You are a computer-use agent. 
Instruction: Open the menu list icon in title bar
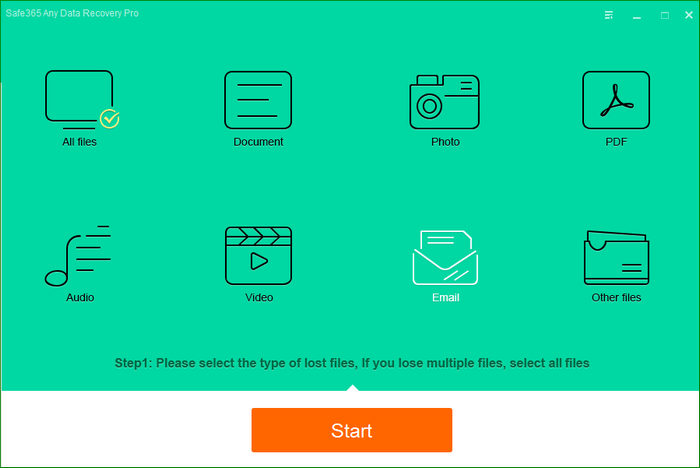(x=610, y=15)
